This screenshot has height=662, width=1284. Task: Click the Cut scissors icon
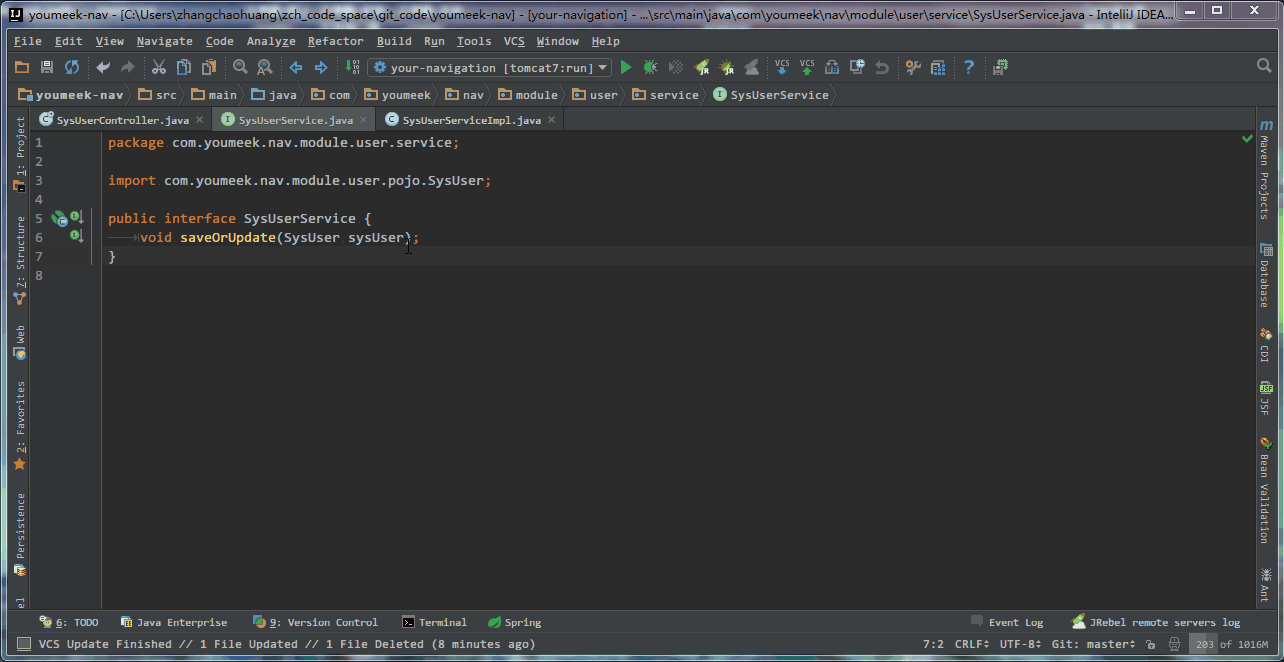click(158, 67)
